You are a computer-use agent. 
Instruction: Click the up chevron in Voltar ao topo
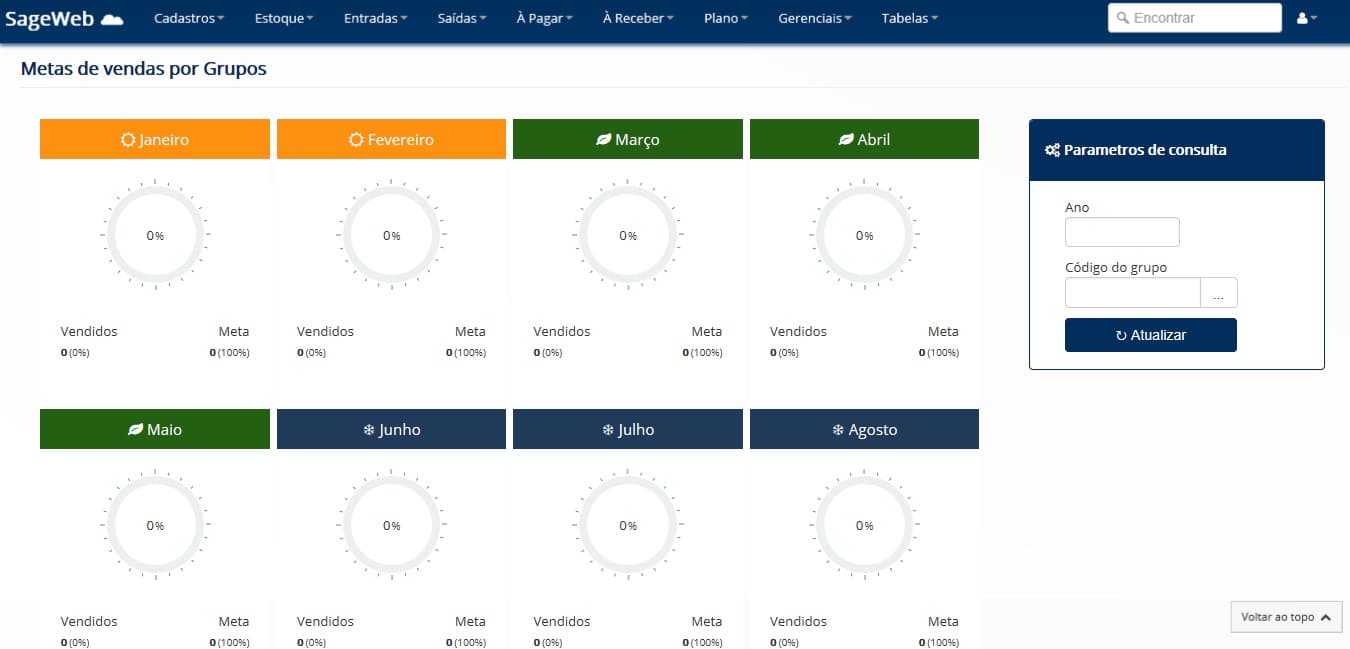coord(1325,618)
